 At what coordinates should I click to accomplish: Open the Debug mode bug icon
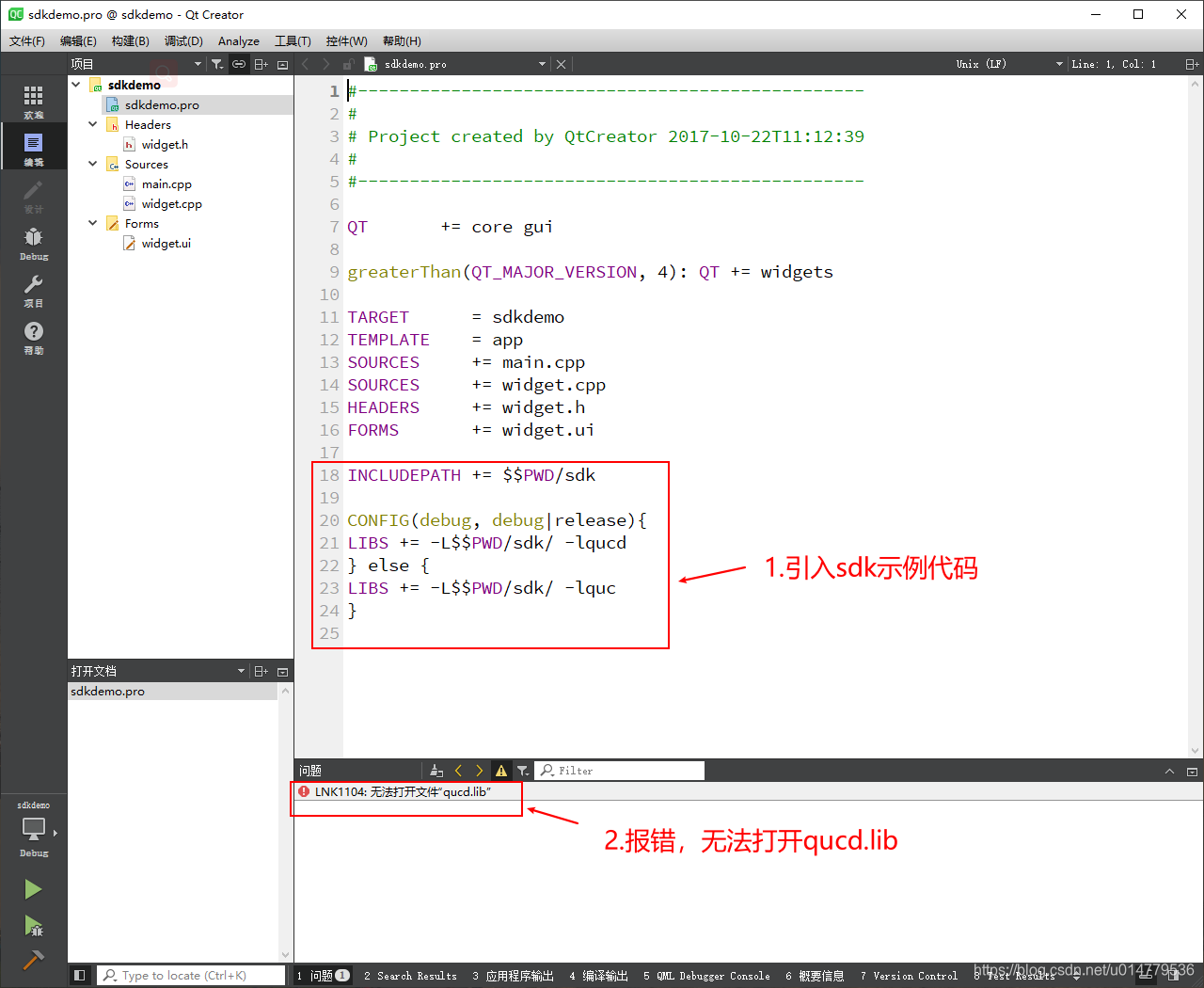pyautogui.click(x=33, y=237)
